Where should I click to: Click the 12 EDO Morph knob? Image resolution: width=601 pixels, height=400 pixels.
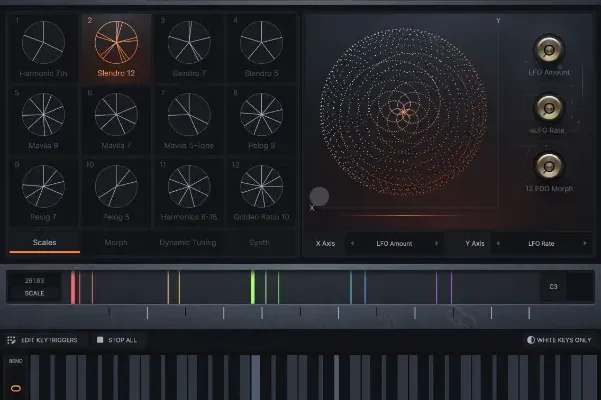547,165
